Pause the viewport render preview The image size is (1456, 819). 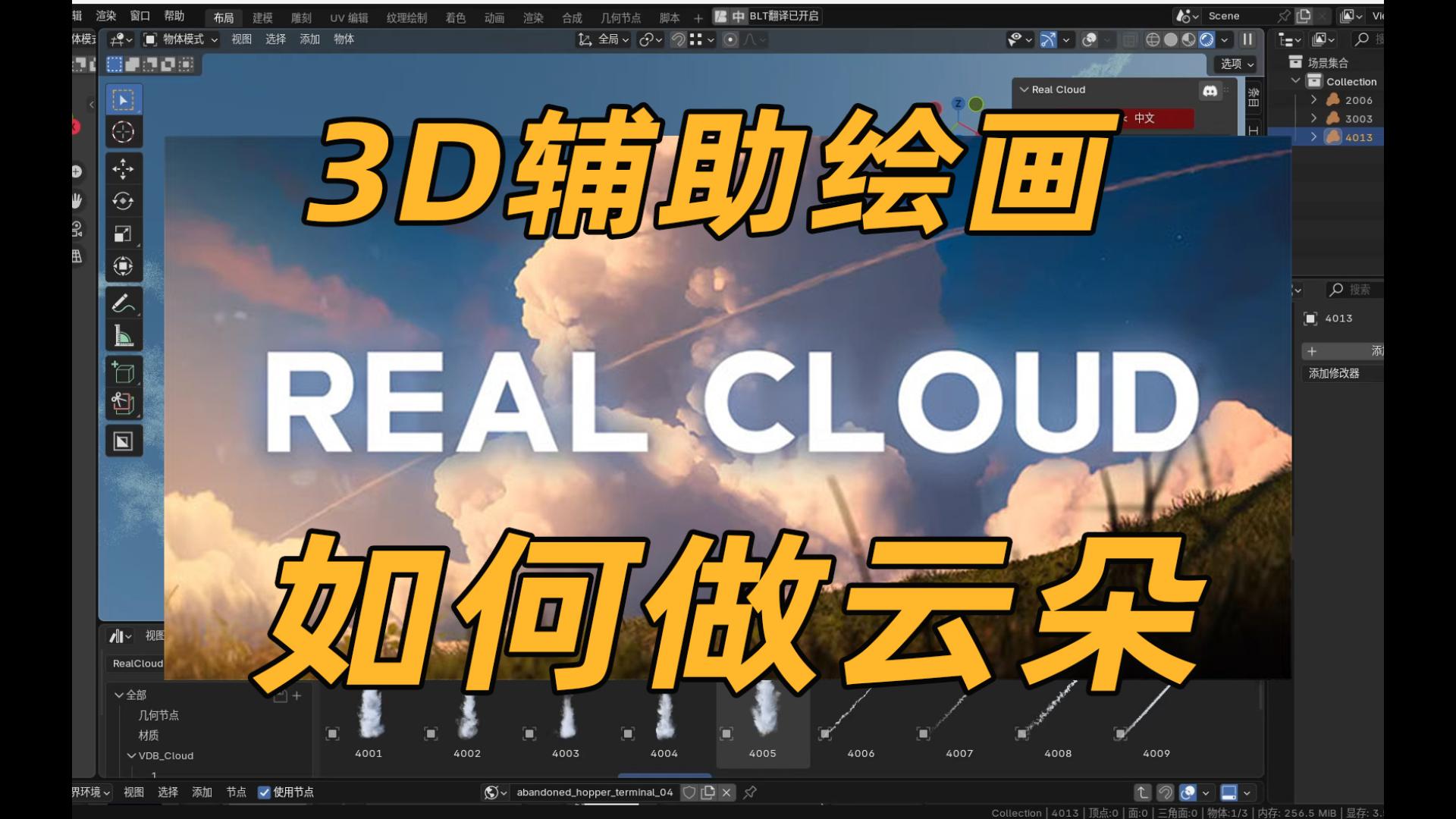tap(1247, 39)
